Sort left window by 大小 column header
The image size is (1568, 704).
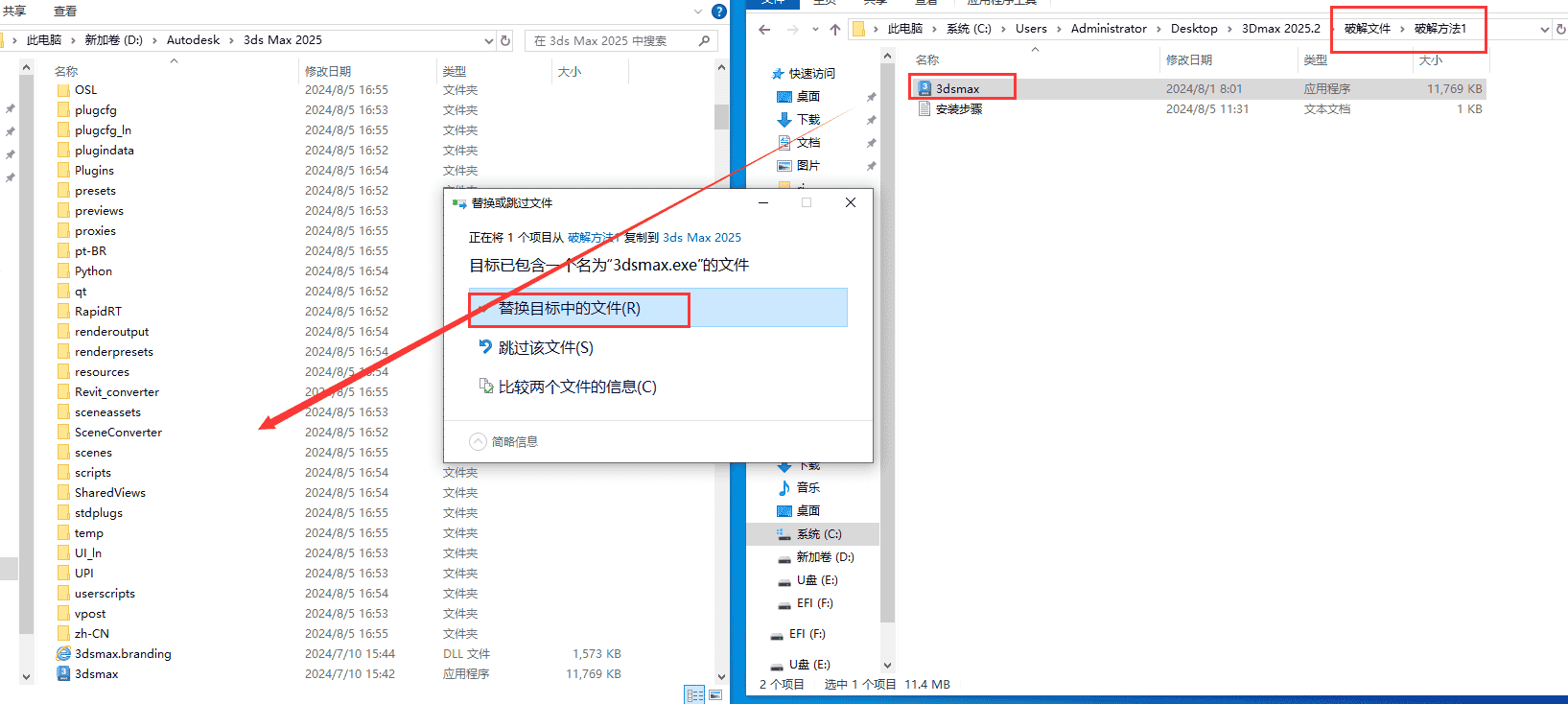click(570, 71)
